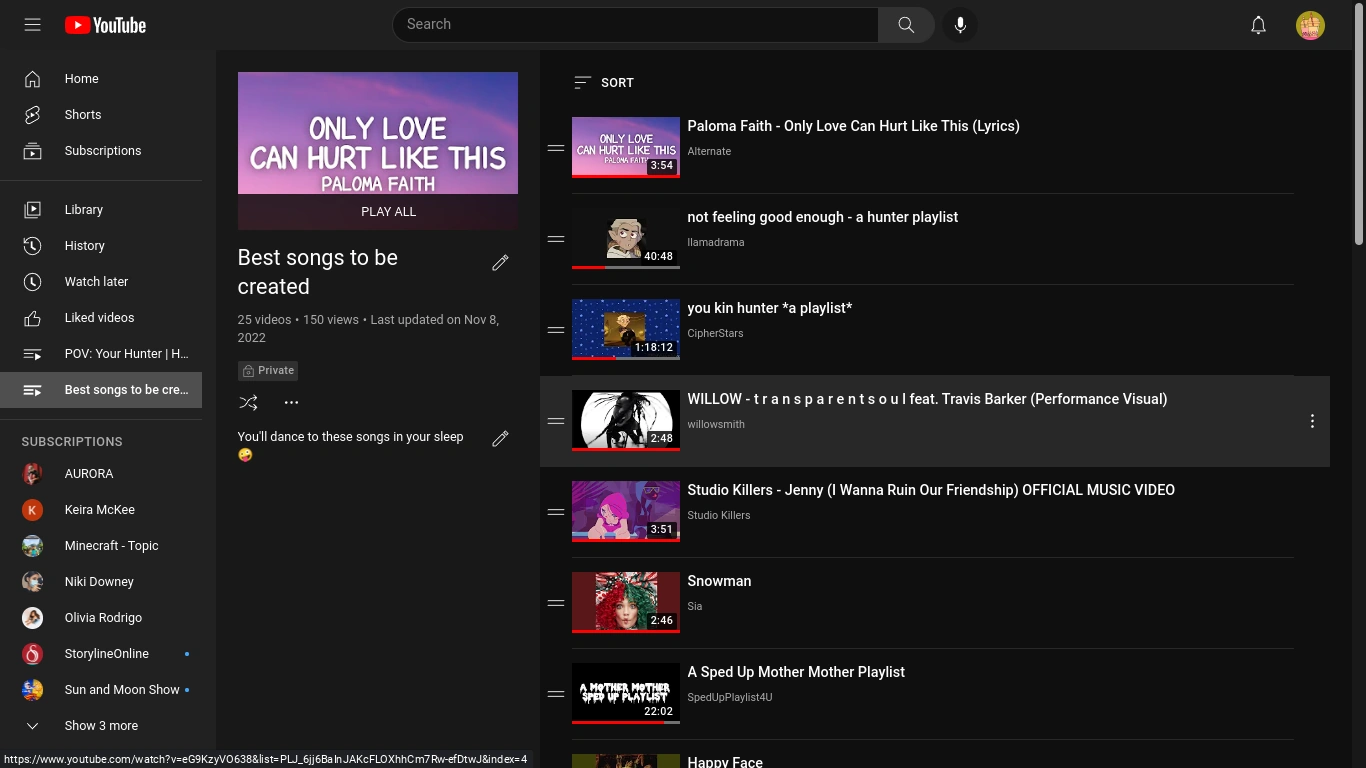Open the Watch later section

96,281
